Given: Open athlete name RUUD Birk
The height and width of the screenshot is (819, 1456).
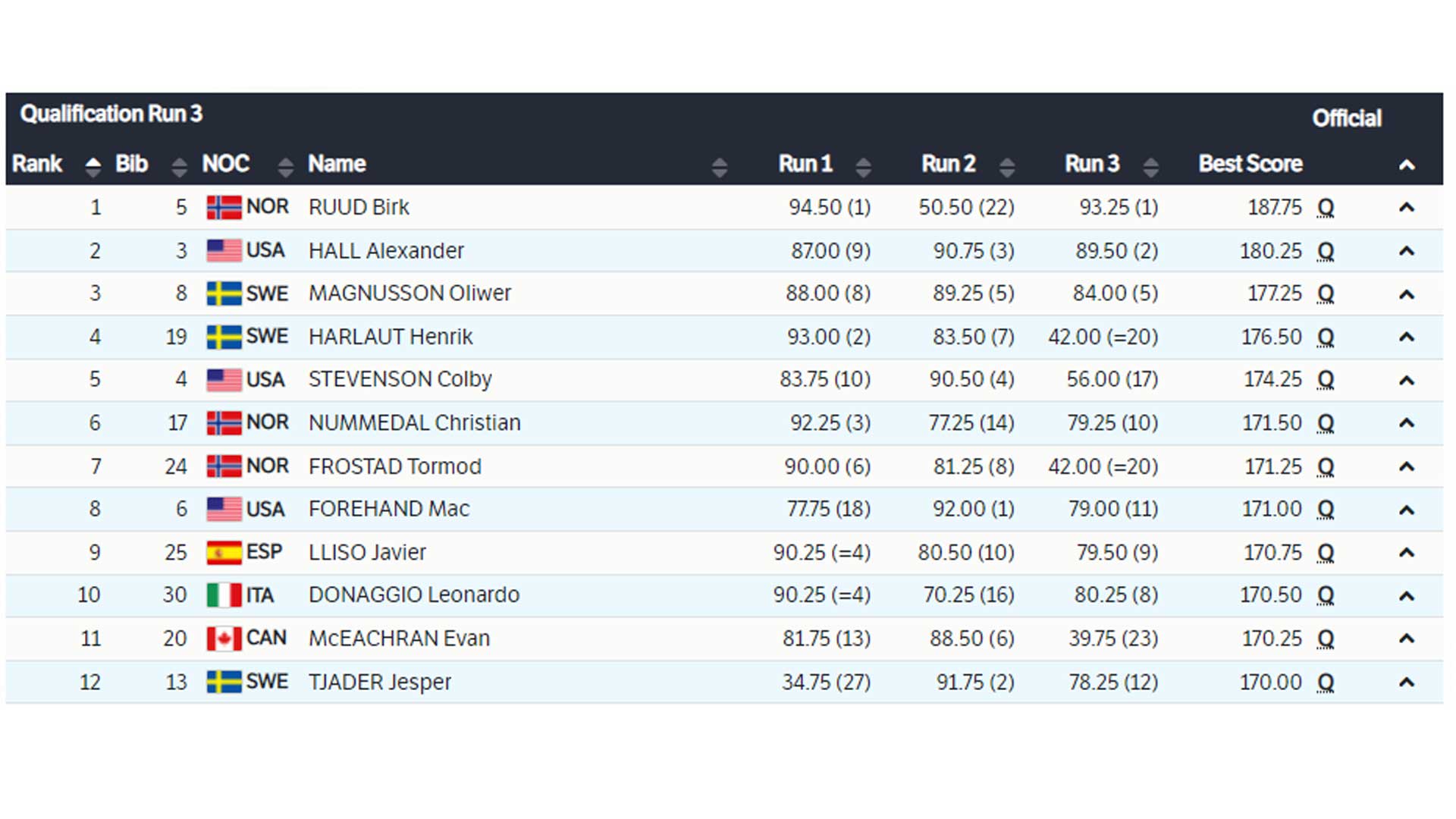Looking at the screenshot, I should pyautogui.click(x=359, y=207).
